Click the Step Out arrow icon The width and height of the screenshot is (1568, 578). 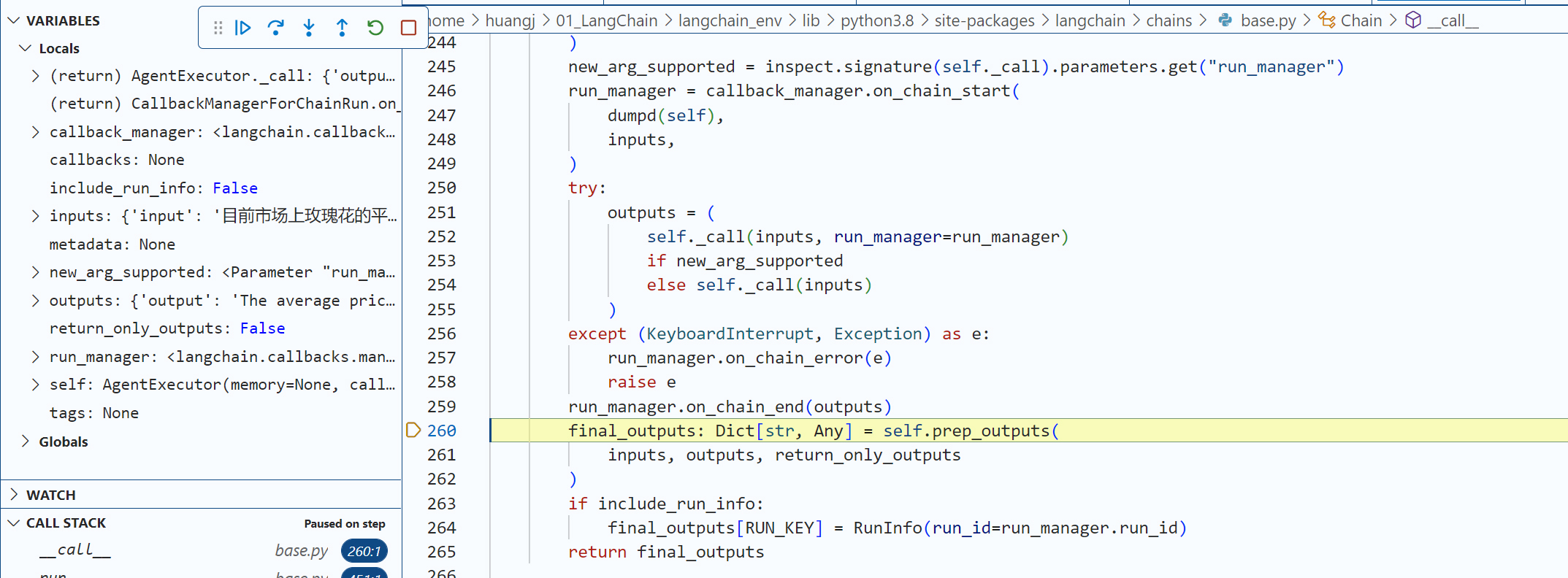[342, 28]
